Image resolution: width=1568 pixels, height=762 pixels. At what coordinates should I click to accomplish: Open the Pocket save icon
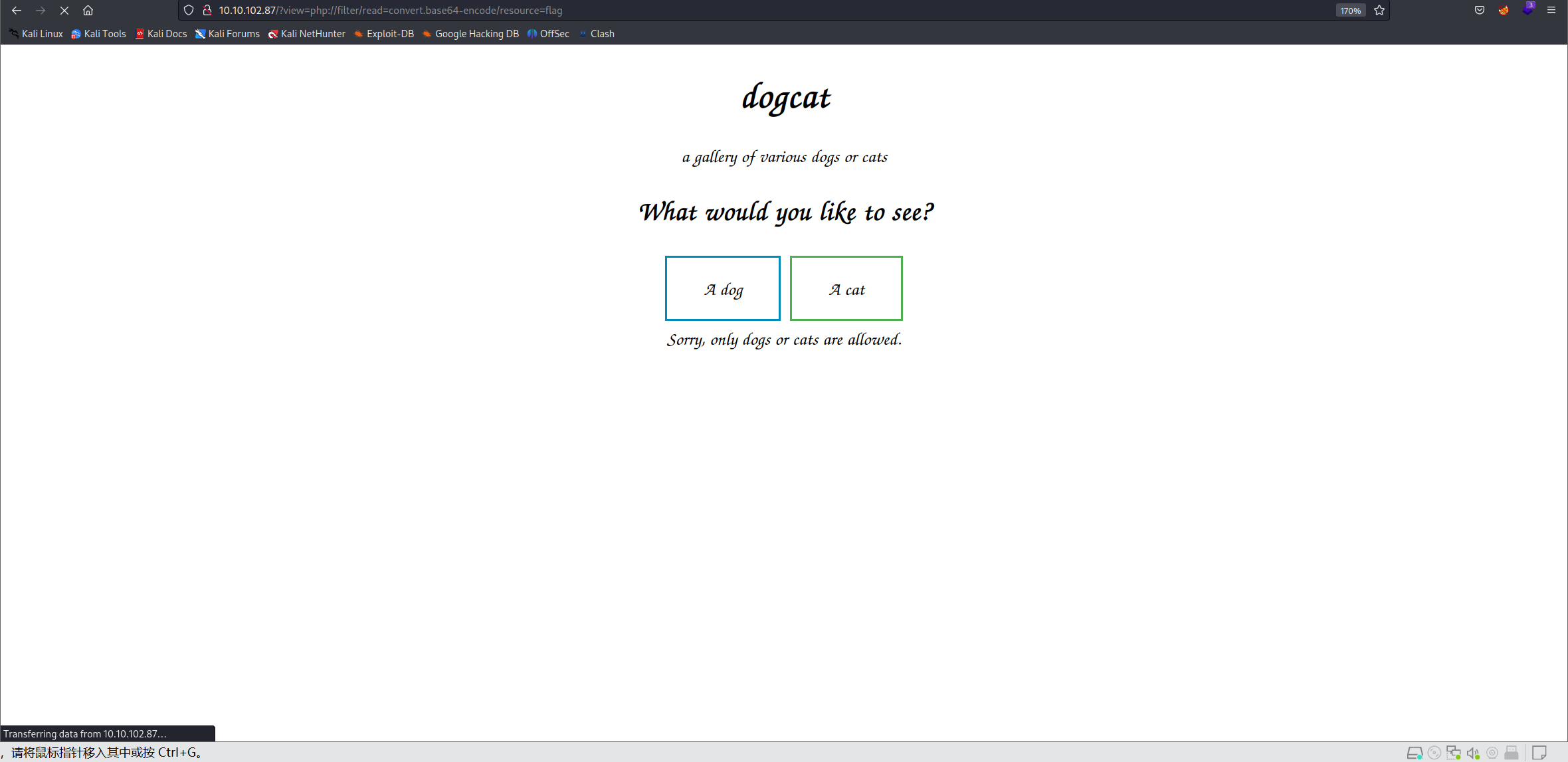(1480, 11)
